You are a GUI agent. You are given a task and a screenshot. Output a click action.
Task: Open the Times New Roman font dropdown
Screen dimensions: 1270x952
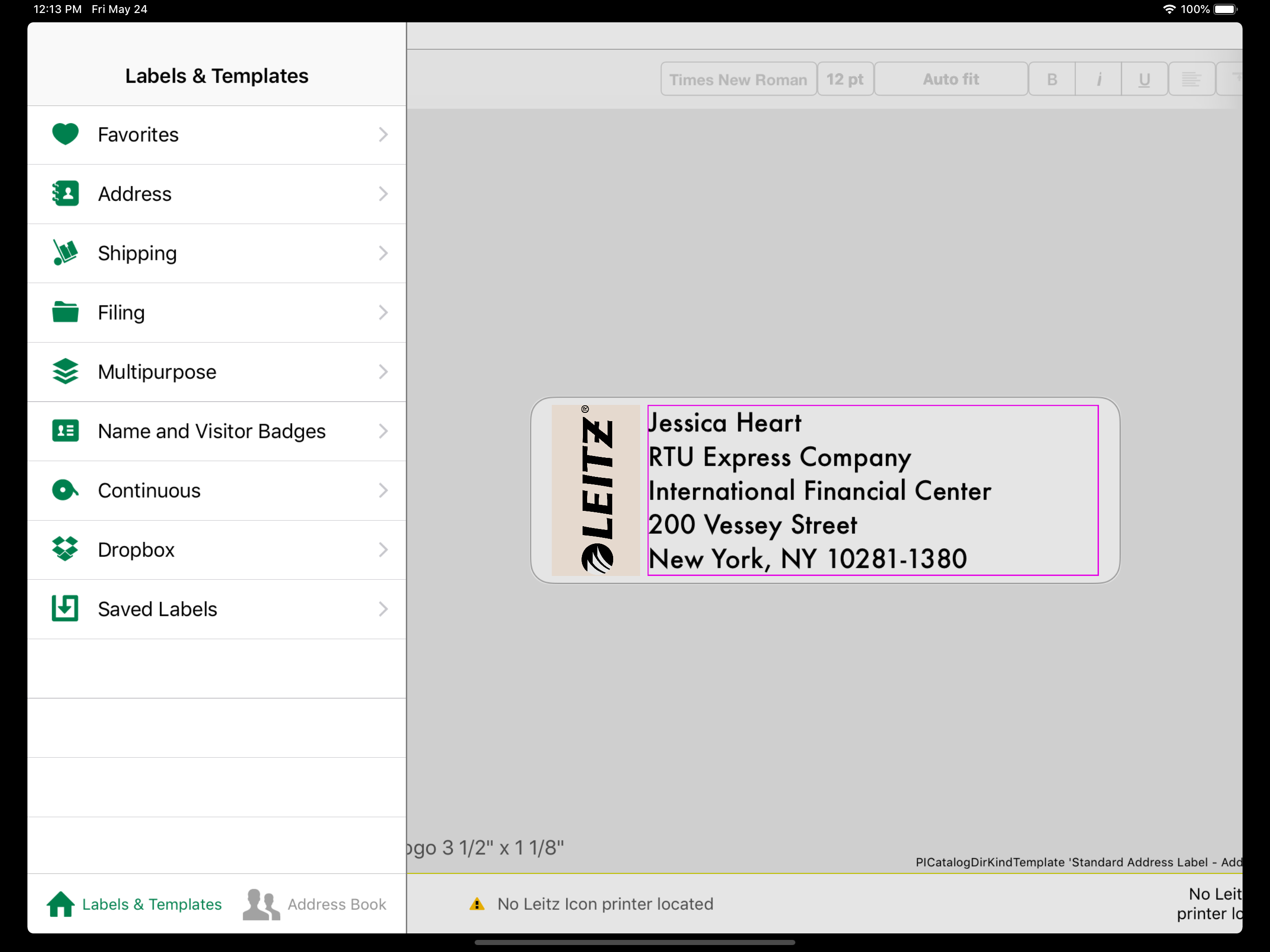coord(738,79)
